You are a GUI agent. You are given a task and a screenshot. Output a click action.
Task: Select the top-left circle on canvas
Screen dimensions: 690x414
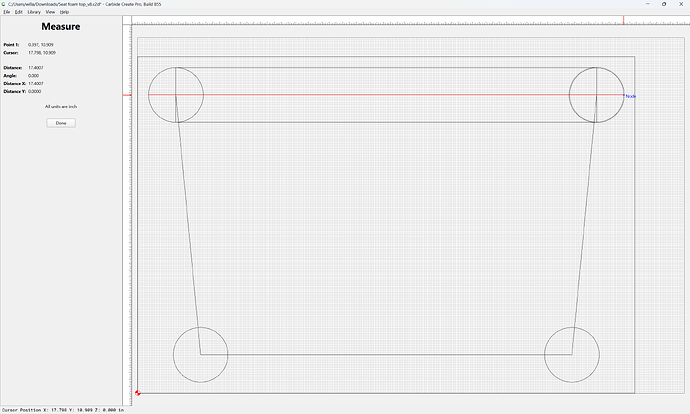pyautogui.click(x=176, y=95)
